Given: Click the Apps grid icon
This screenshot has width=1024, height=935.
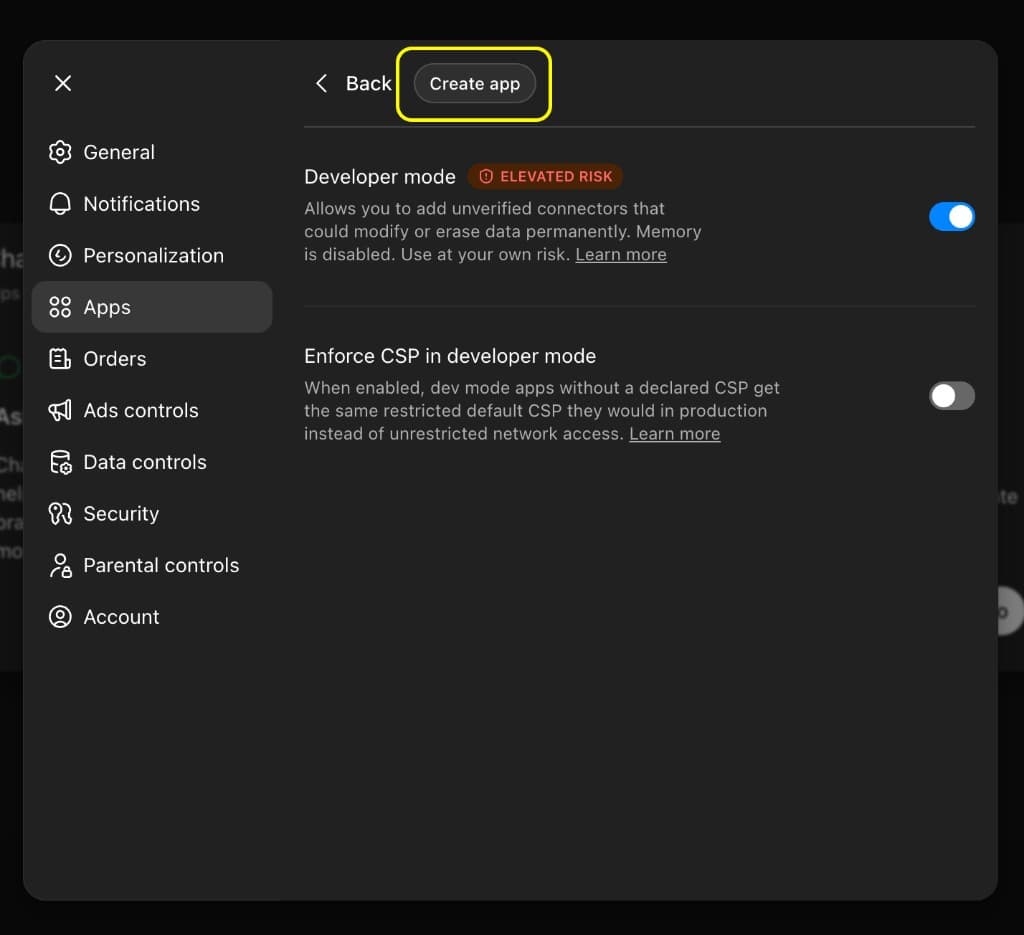Looking at the screenshot, I should [x=60, y=307].
